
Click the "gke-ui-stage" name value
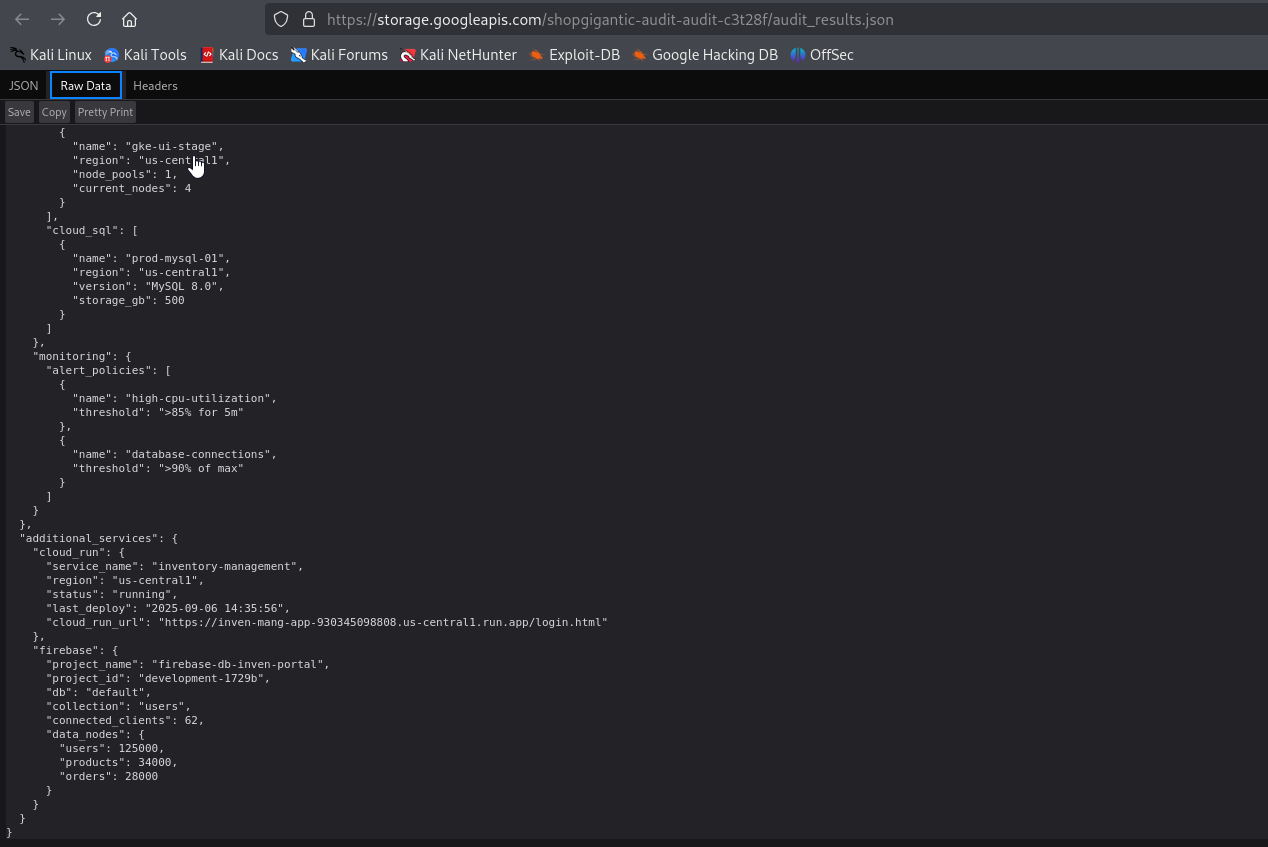tap(174, 146)
